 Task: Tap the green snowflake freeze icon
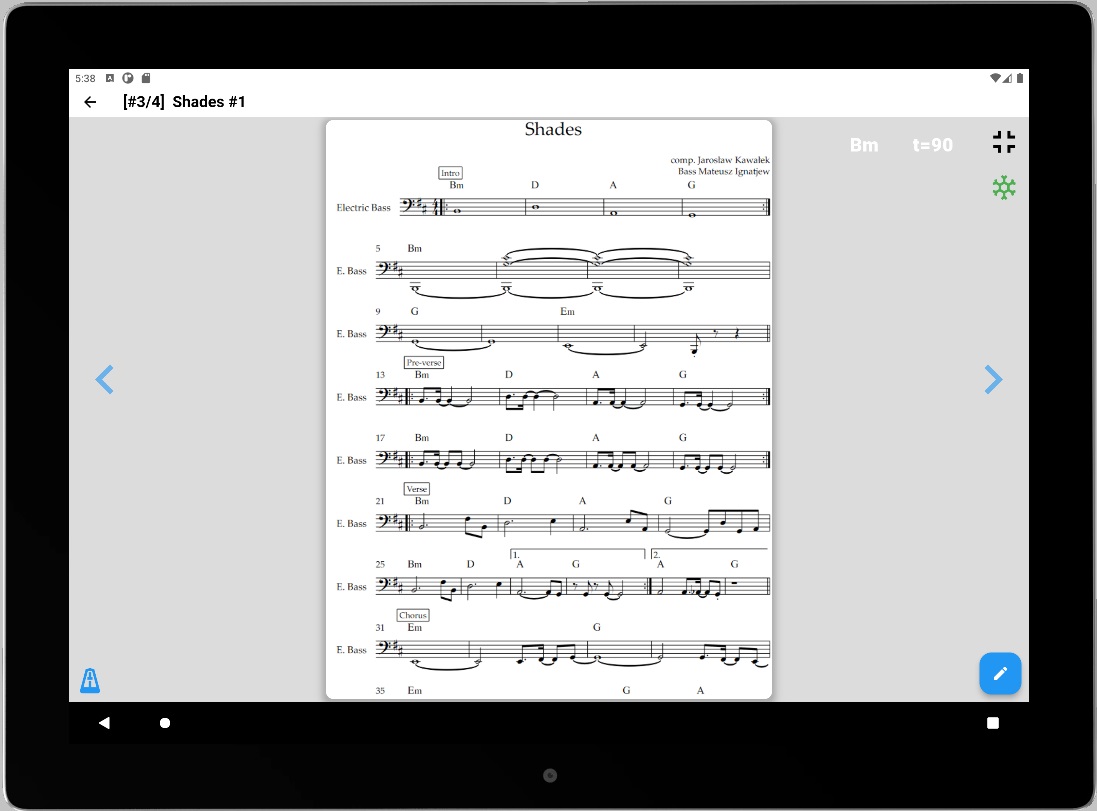[1004, 188]
